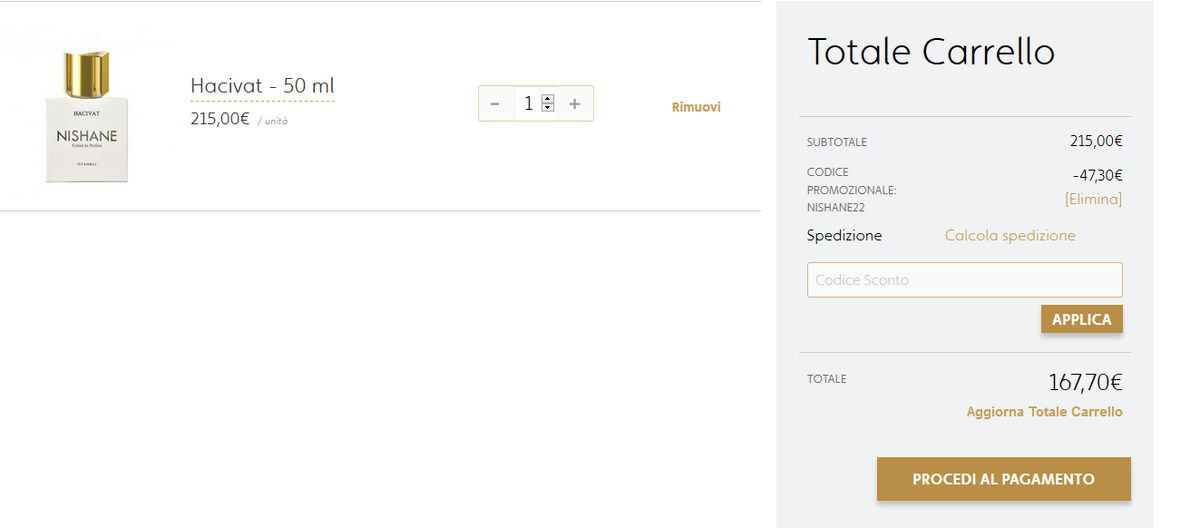Click the Totale Carrello heading
Viewport: 1200px width, 528px height.
[x=931, y=51]
